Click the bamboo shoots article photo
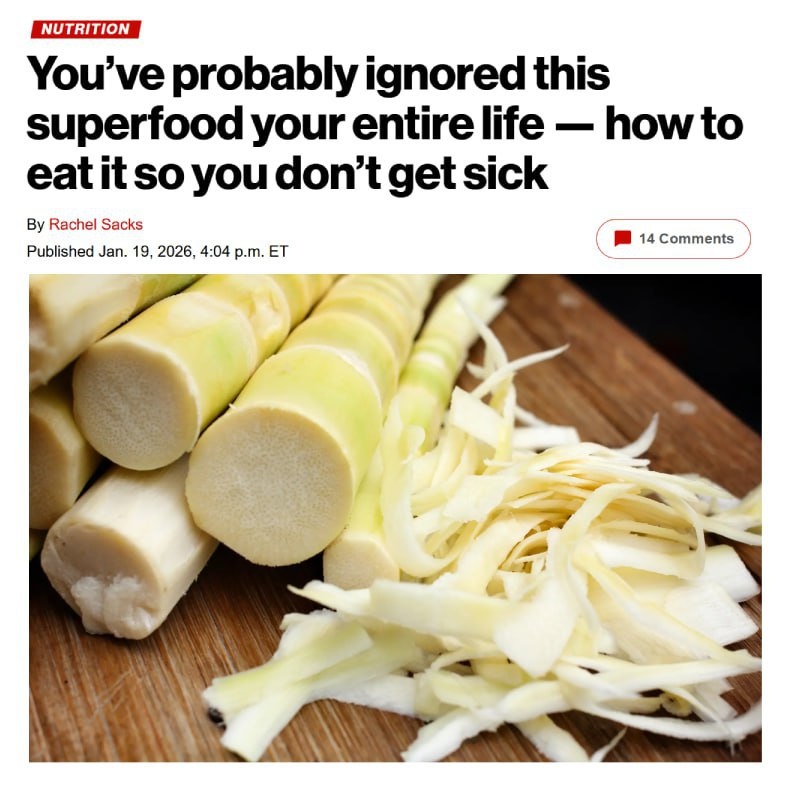The width and height of the screenshot is (792, 790). click(395, 518)
